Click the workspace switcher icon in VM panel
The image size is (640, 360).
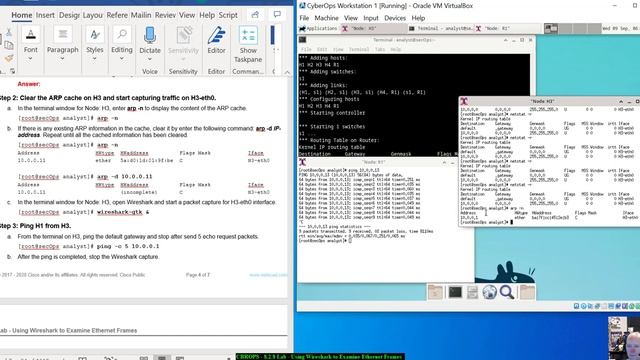pos(551,28)
